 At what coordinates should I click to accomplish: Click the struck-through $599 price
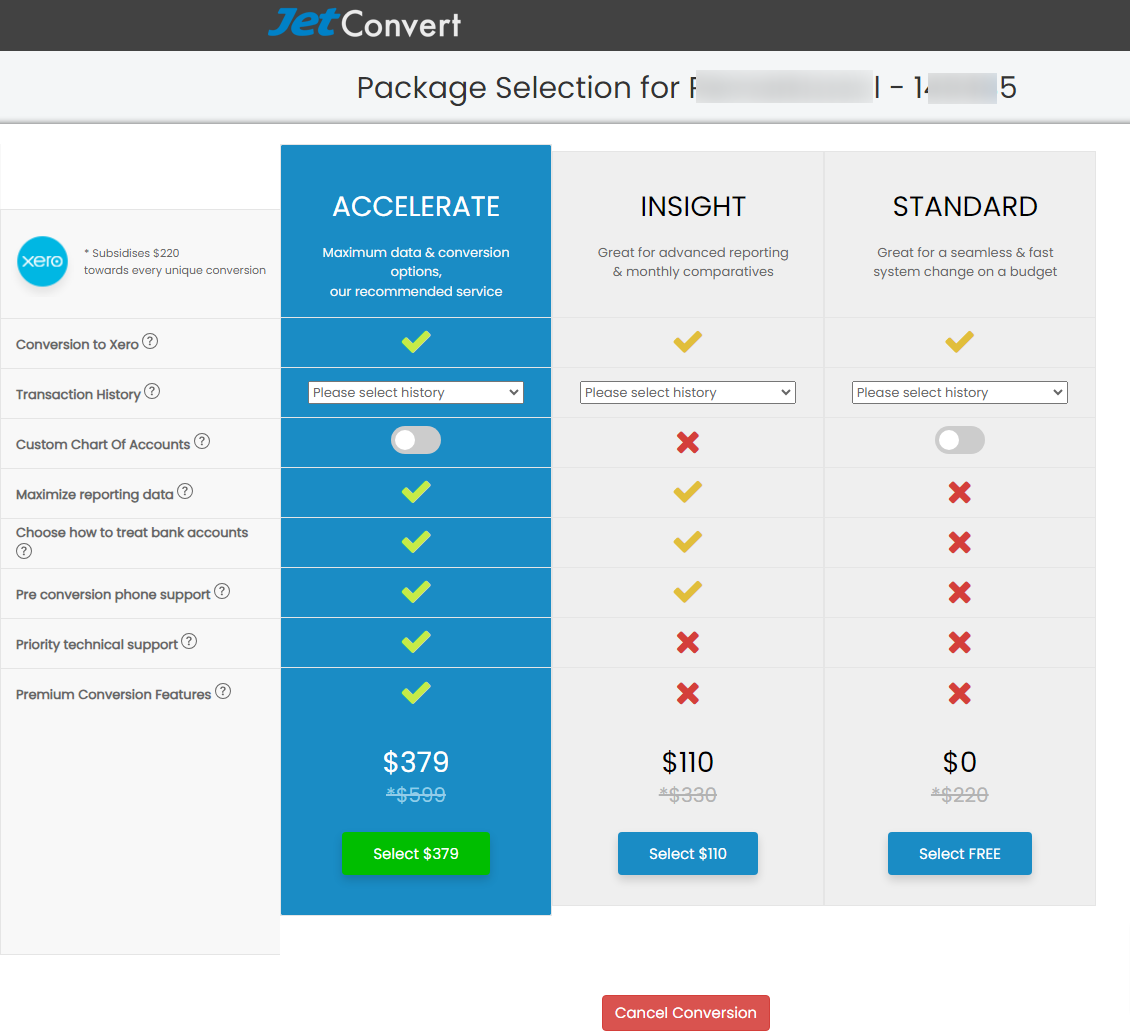pos(416,794)
